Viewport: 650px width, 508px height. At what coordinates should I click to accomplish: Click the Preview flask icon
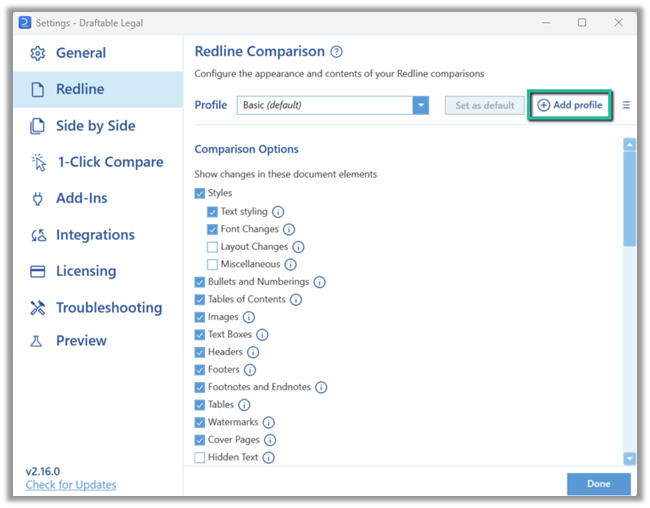pos(36,341)
